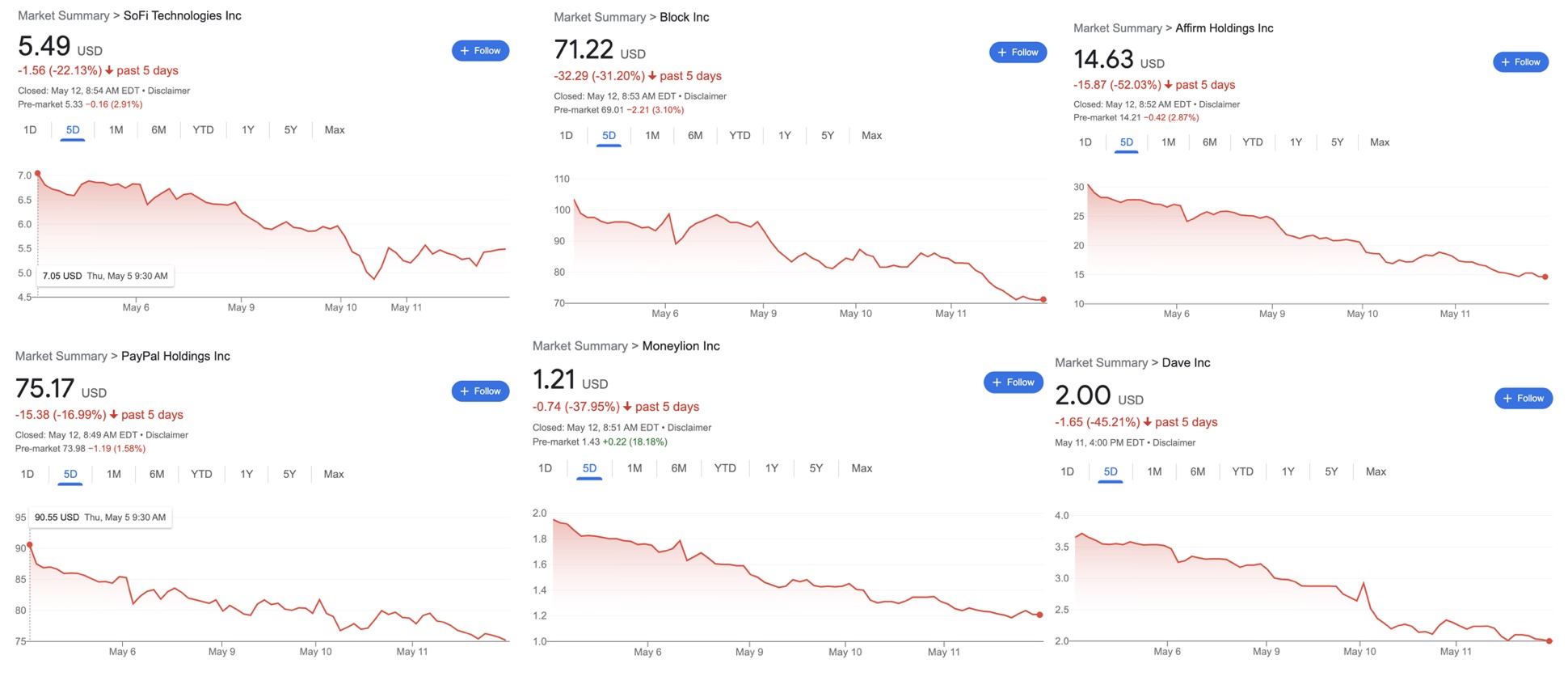Screen dimensions: 1568x689
Task: Follow the Dave Inc stock
Action: (1523, 398)
